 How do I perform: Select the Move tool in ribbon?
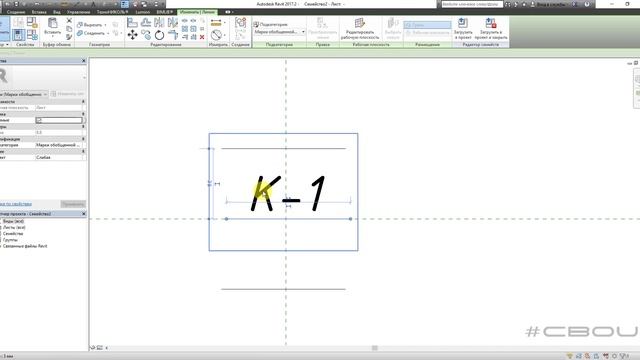[x=132, y=35]
